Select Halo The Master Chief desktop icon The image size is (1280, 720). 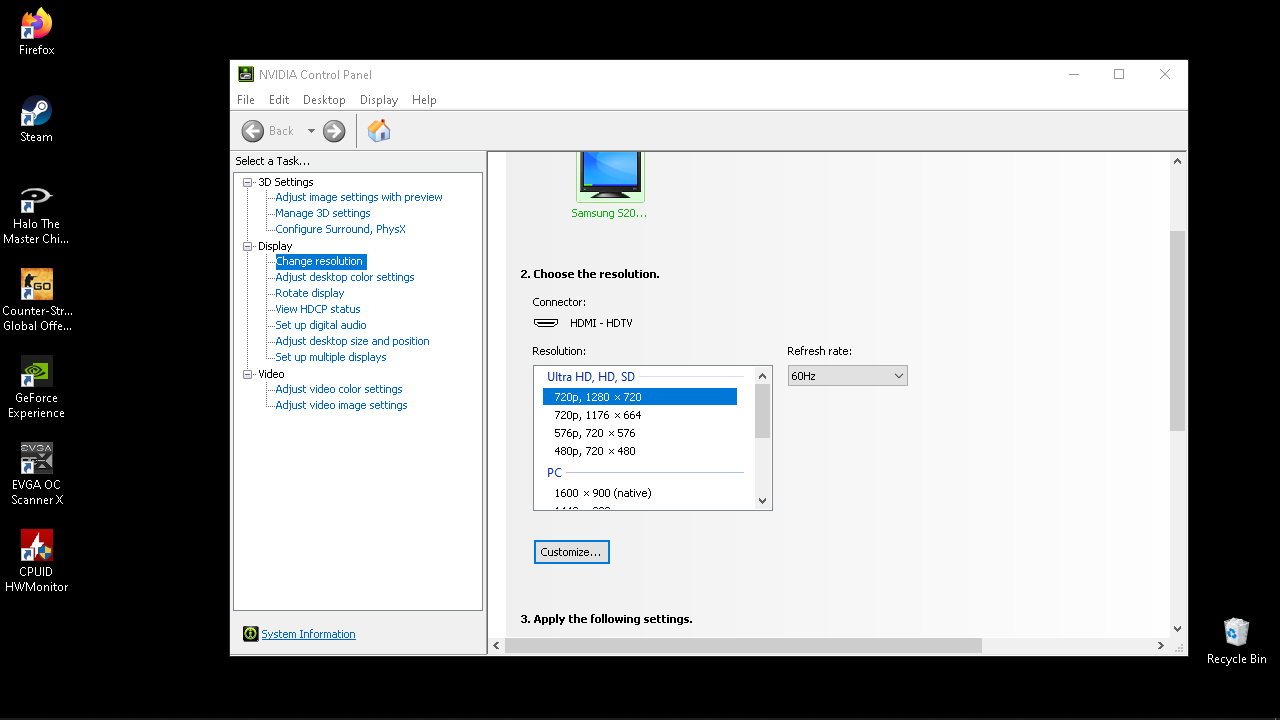36,215
